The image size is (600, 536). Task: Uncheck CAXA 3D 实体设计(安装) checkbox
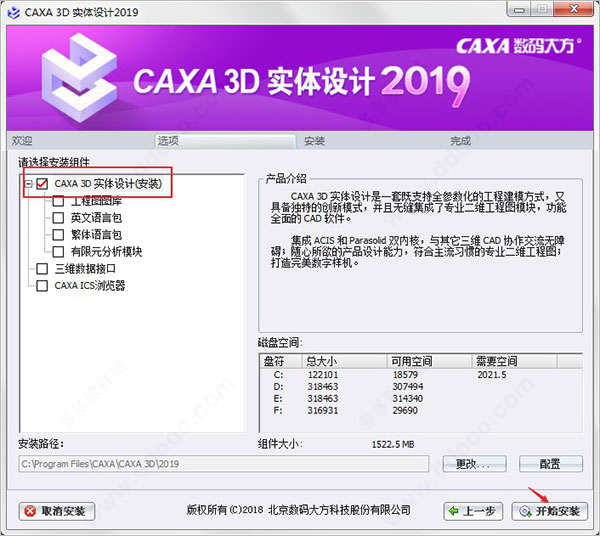pyautogui.click(x=42, y=184)
